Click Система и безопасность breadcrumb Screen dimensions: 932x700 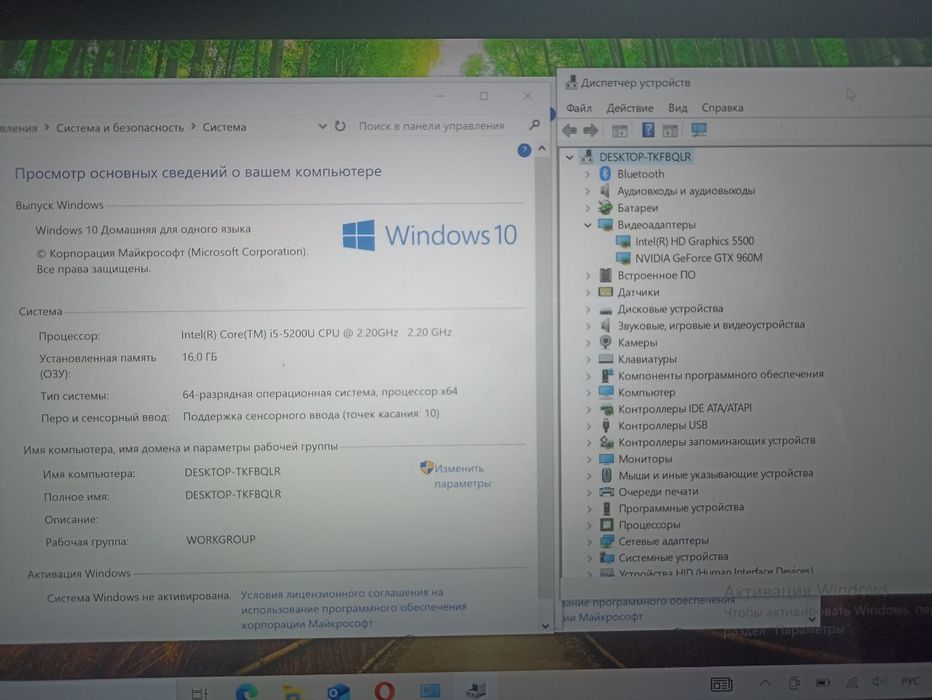pyautogui.click(x=120, y=127)
